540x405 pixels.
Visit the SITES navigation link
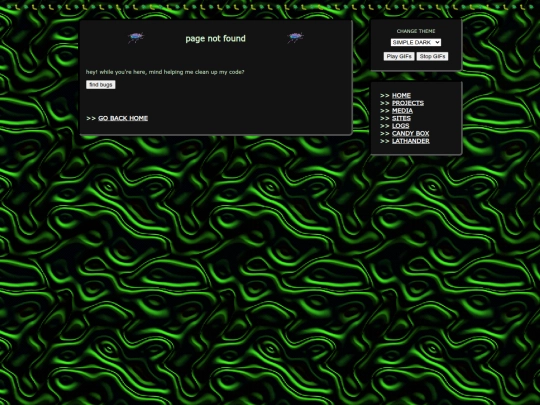click(x=401, y=118)
